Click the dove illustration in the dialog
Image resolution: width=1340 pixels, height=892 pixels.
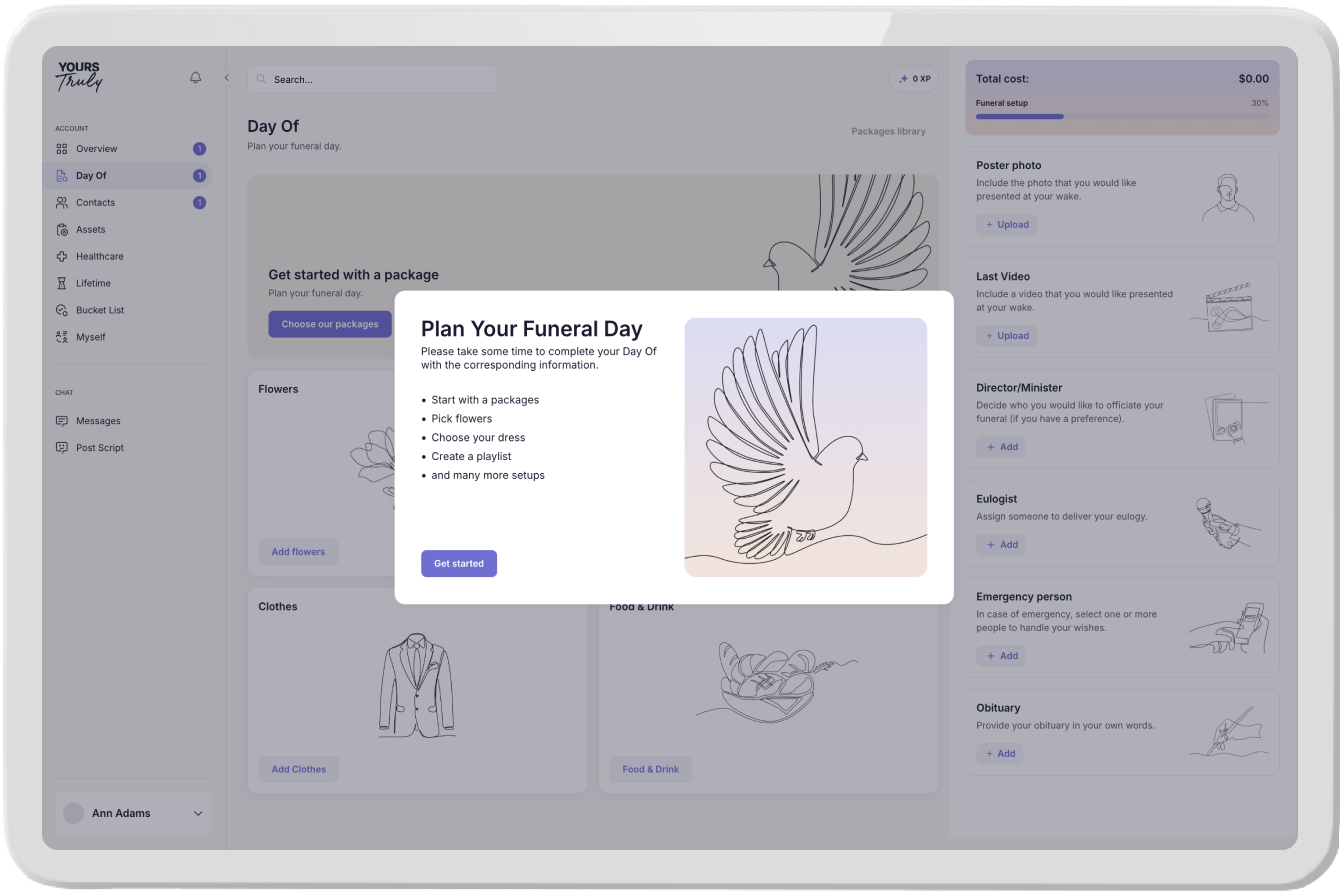pyautogui.click(x=806, y=447)
